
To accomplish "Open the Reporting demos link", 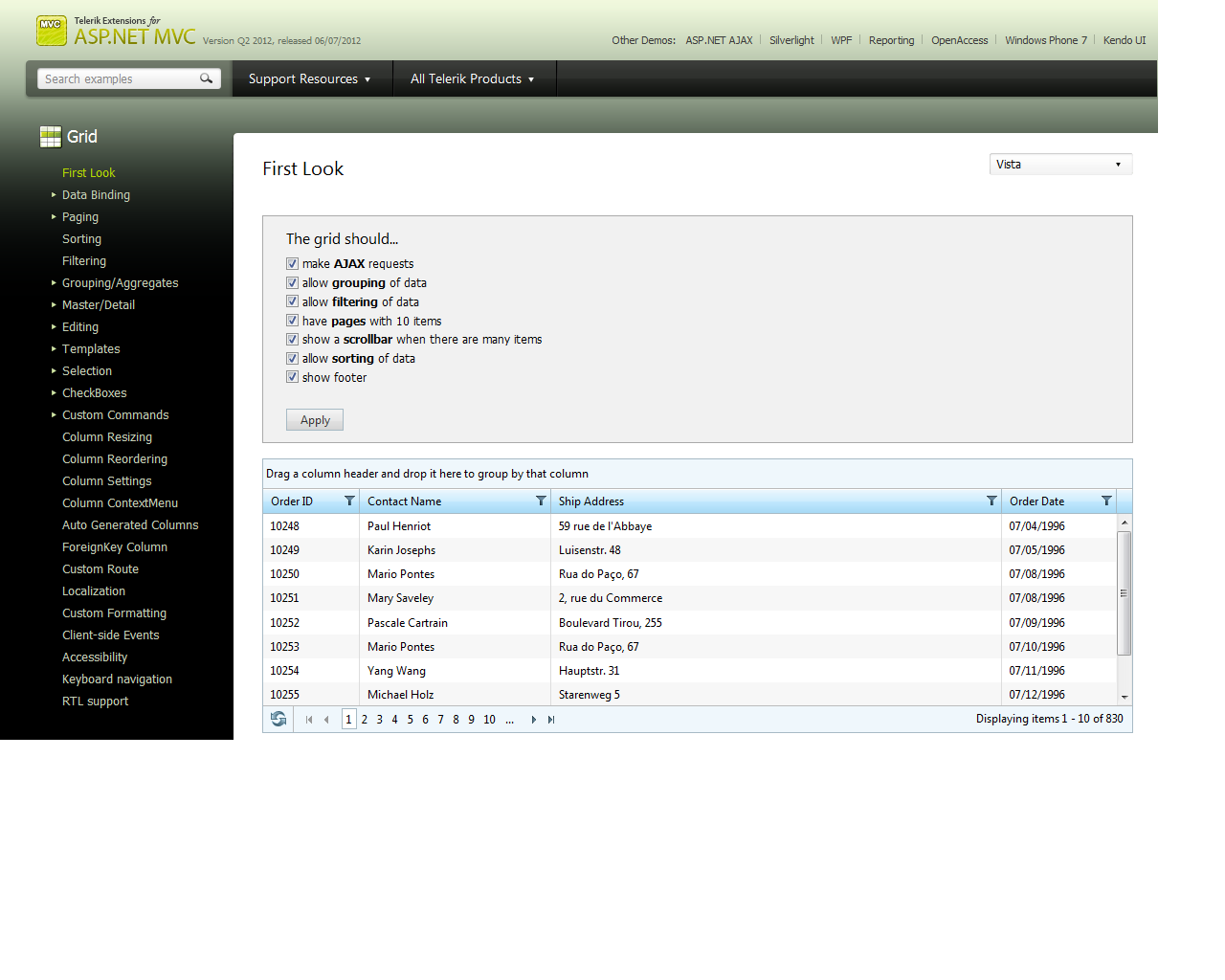I will (x=891, y=40).
